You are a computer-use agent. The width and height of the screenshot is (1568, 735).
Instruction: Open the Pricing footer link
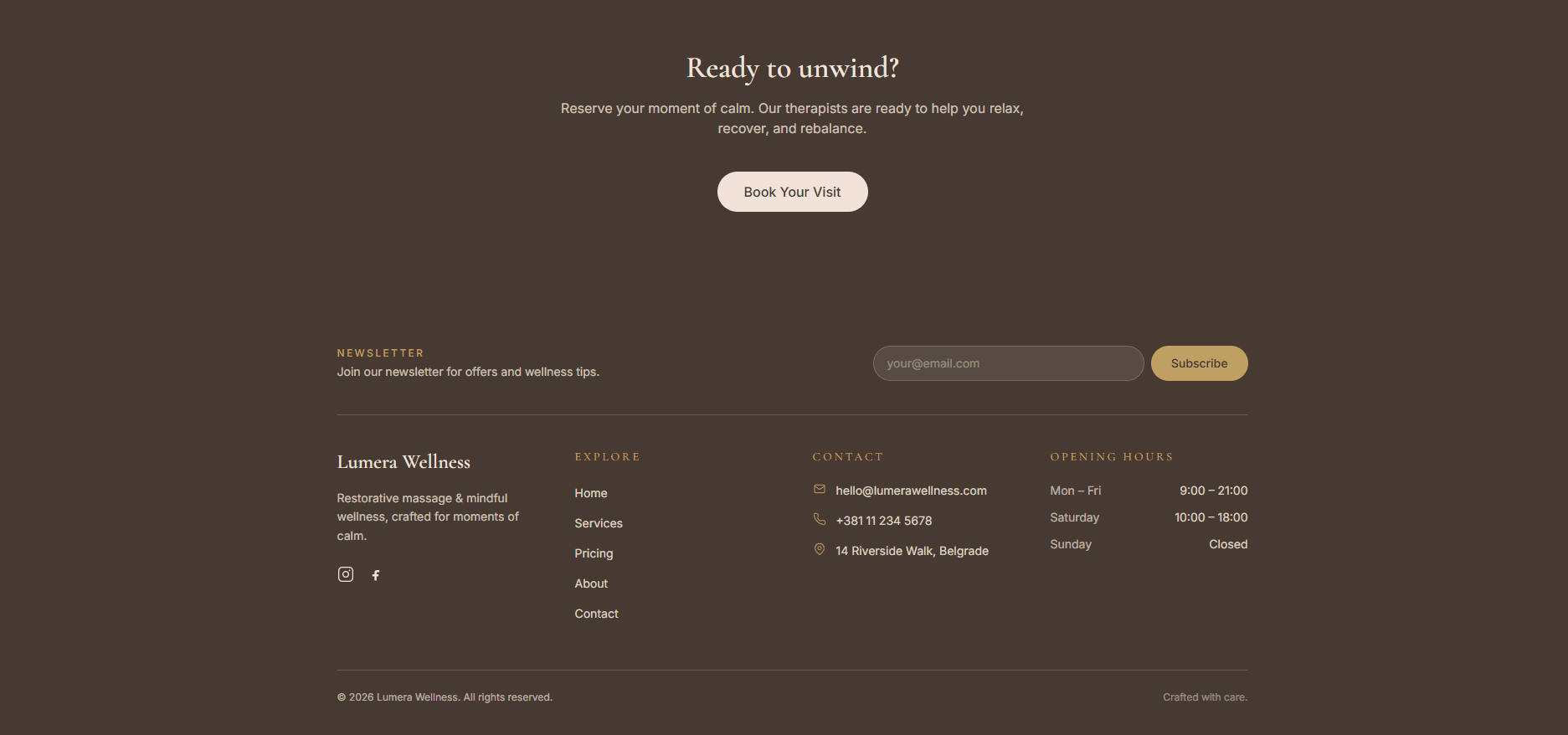tap(594, 553)
